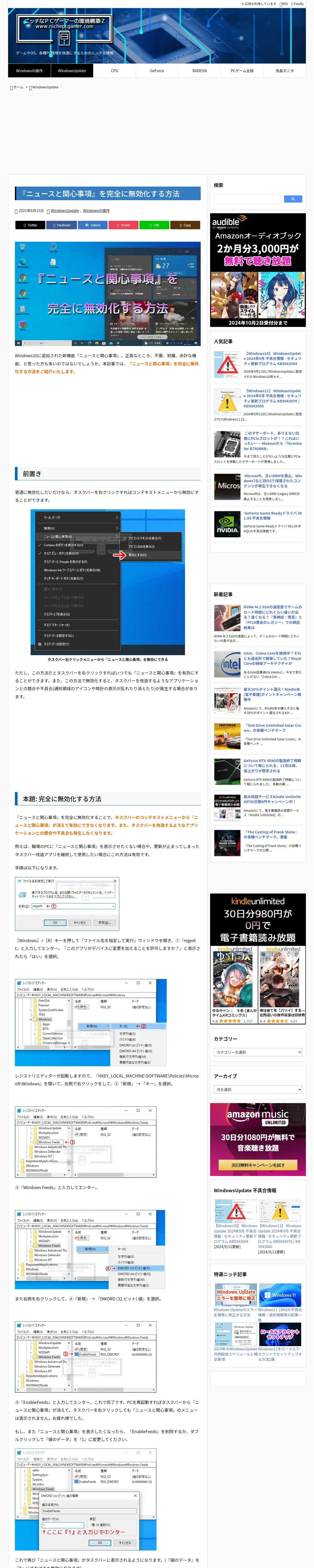Open the 液晶モニタ nav tab
Image resolution: width=314 pixels, height=1568 pixels.
pos(284,71)
